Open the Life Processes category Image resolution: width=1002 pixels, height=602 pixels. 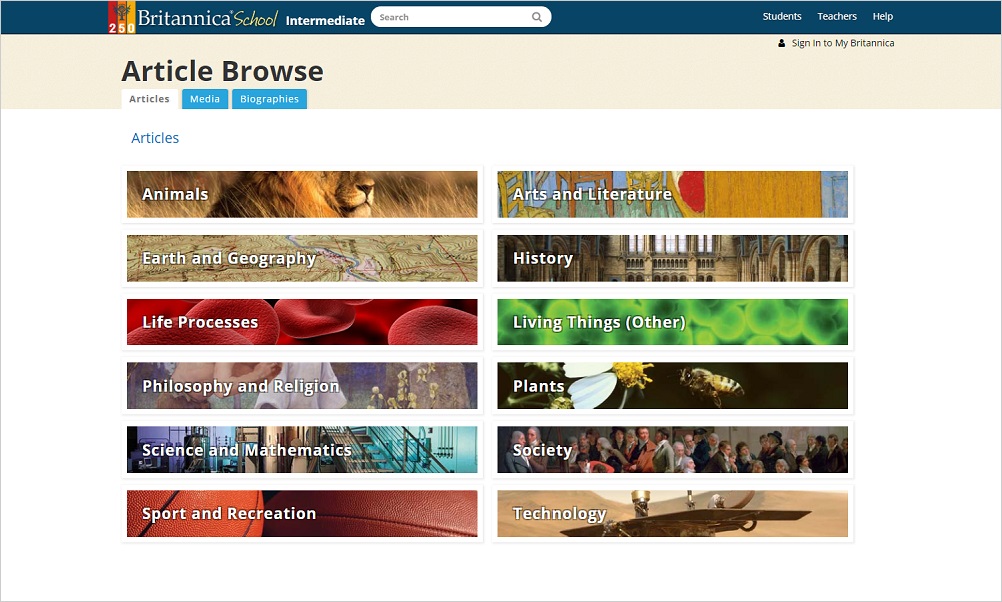(302, 322)
